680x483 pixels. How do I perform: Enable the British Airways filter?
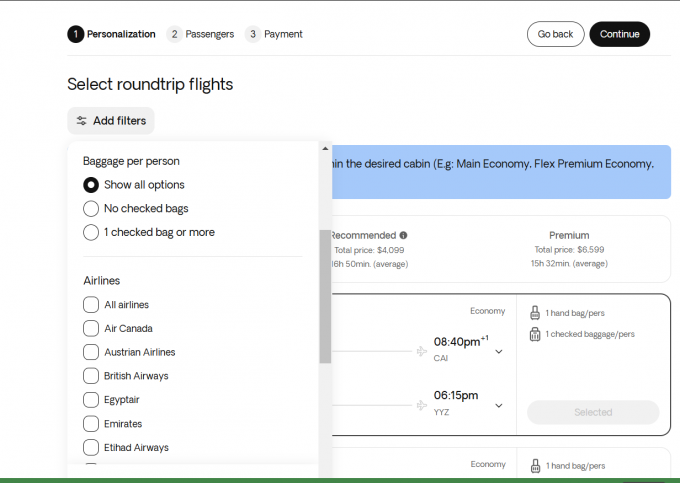91,376
